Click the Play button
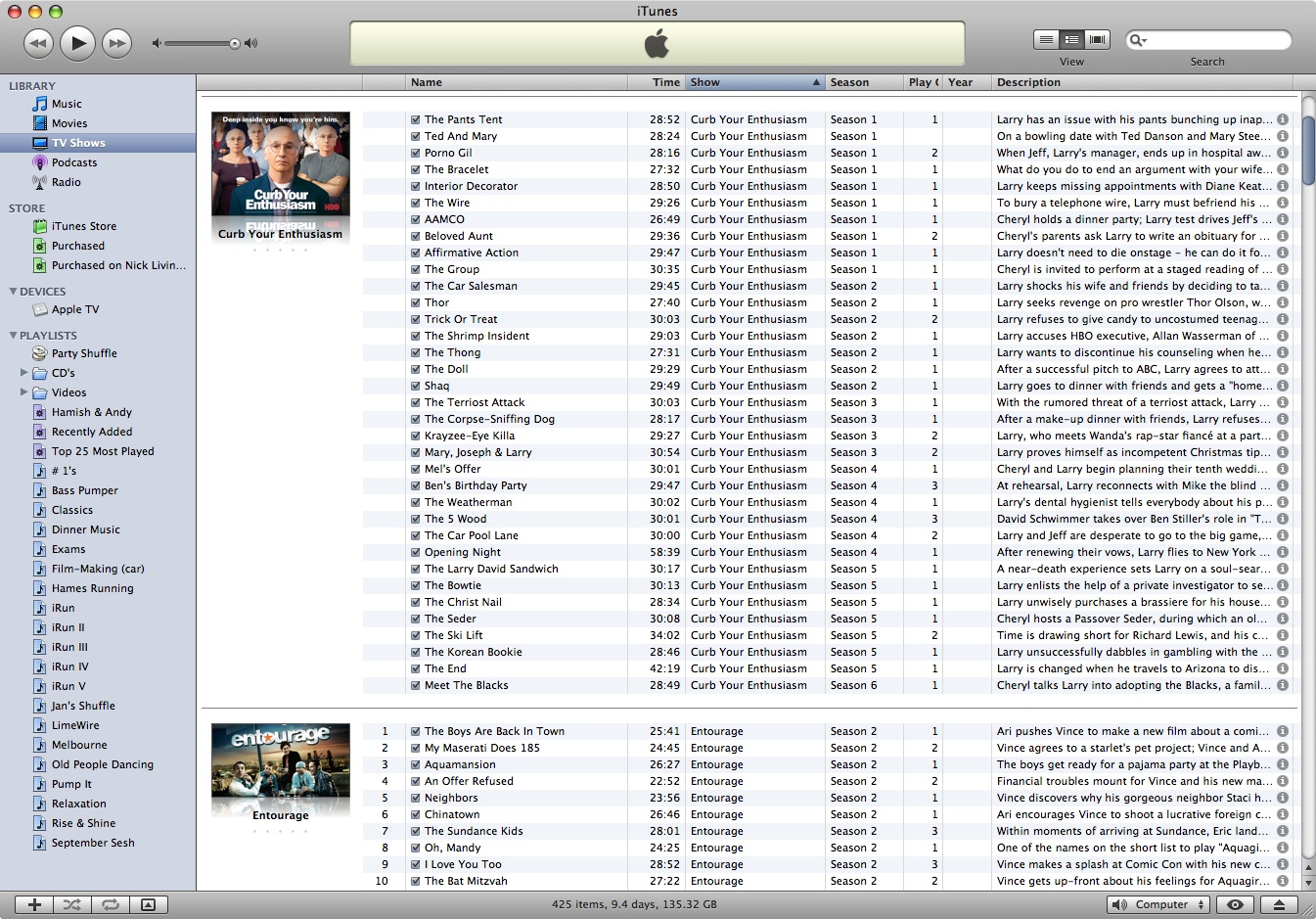Screen dimensions: 1316x919 click(78, 43)
